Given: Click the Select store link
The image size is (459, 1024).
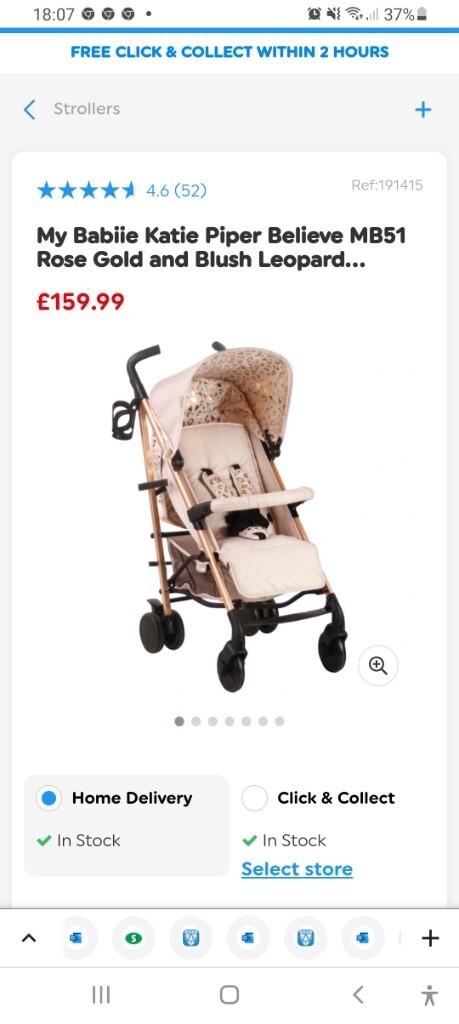Looking at the screenshot, I should (x=297, y=869).
